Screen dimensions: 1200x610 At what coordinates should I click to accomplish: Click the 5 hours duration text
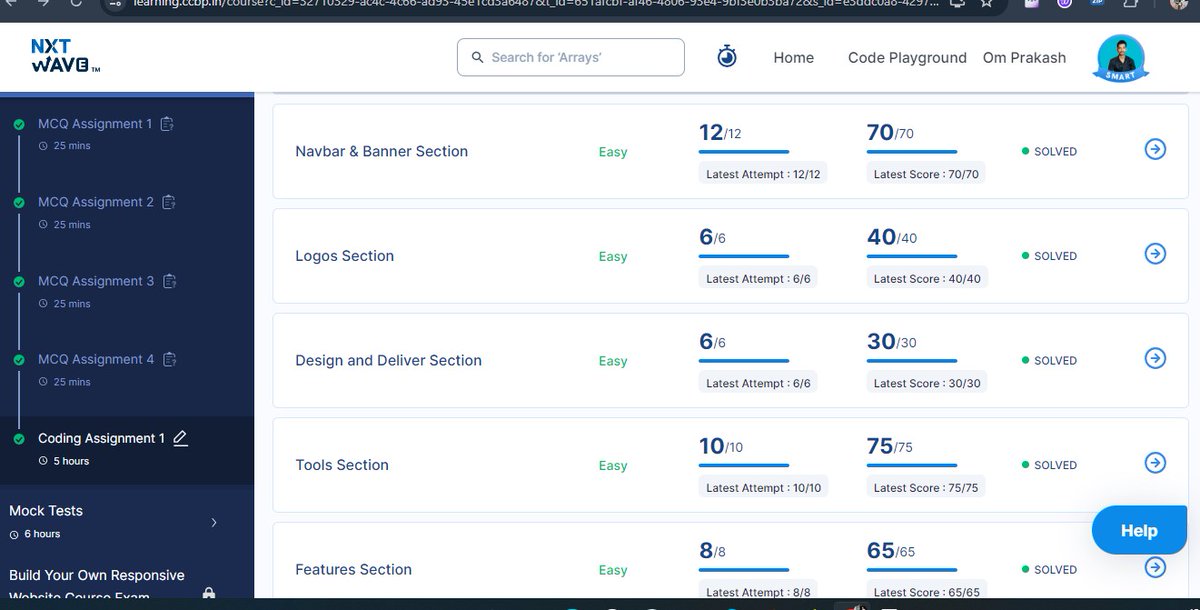(71, 461)
